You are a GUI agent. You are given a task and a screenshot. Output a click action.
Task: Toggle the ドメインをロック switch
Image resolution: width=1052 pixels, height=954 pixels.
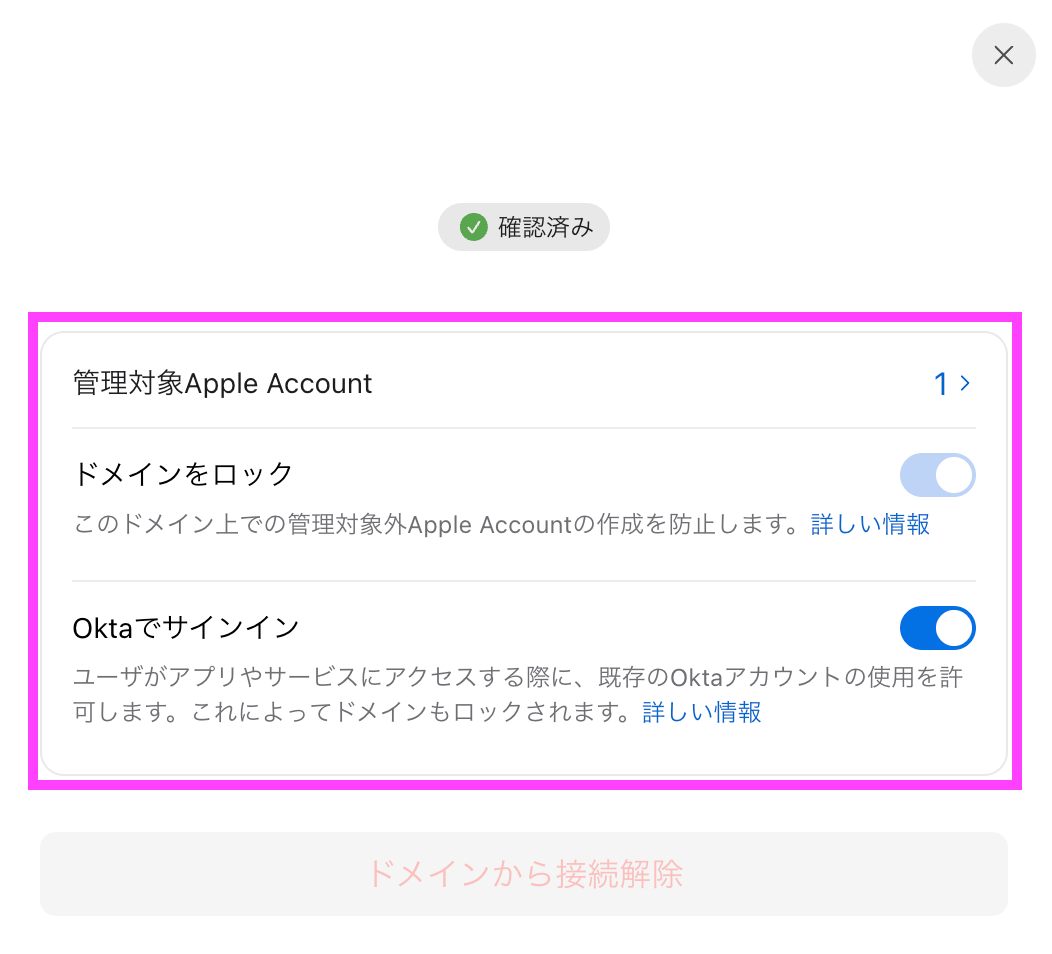[937, 475]
